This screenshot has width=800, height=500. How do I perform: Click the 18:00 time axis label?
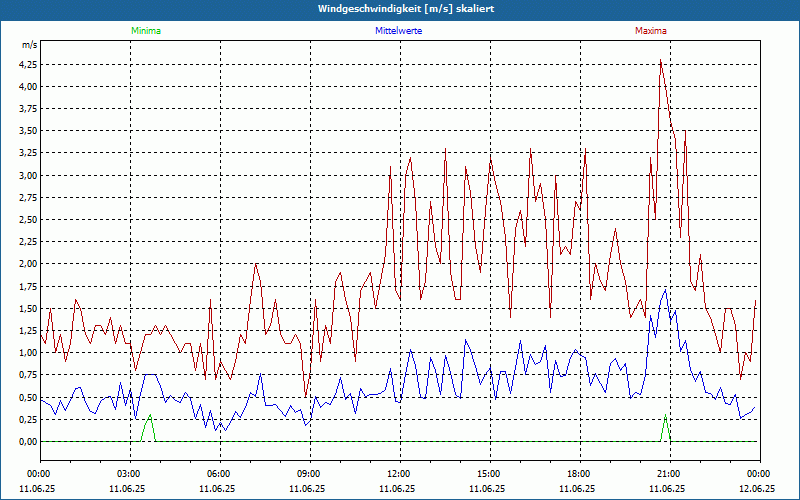click(x=580, y=474)
